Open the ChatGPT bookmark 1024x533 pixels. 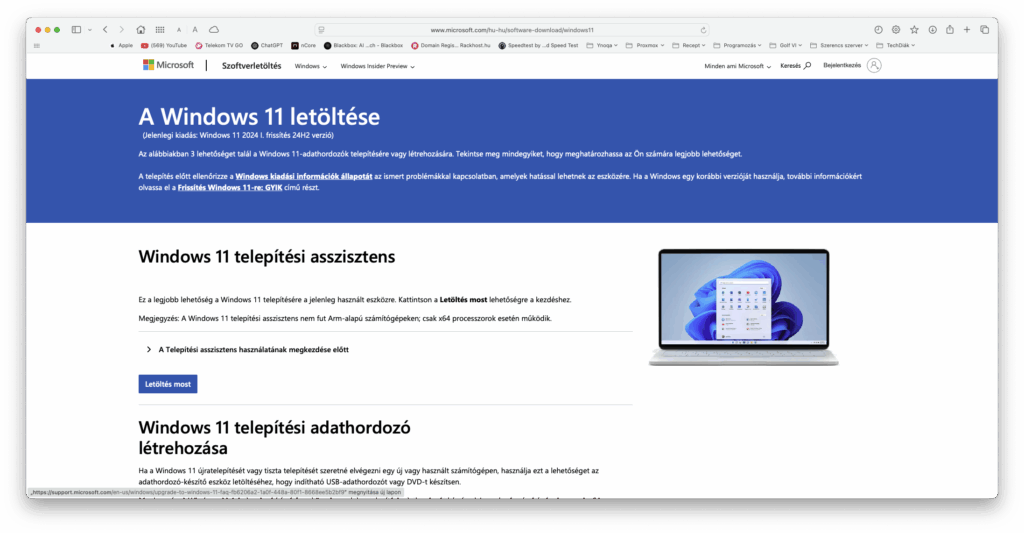(267, 46)
